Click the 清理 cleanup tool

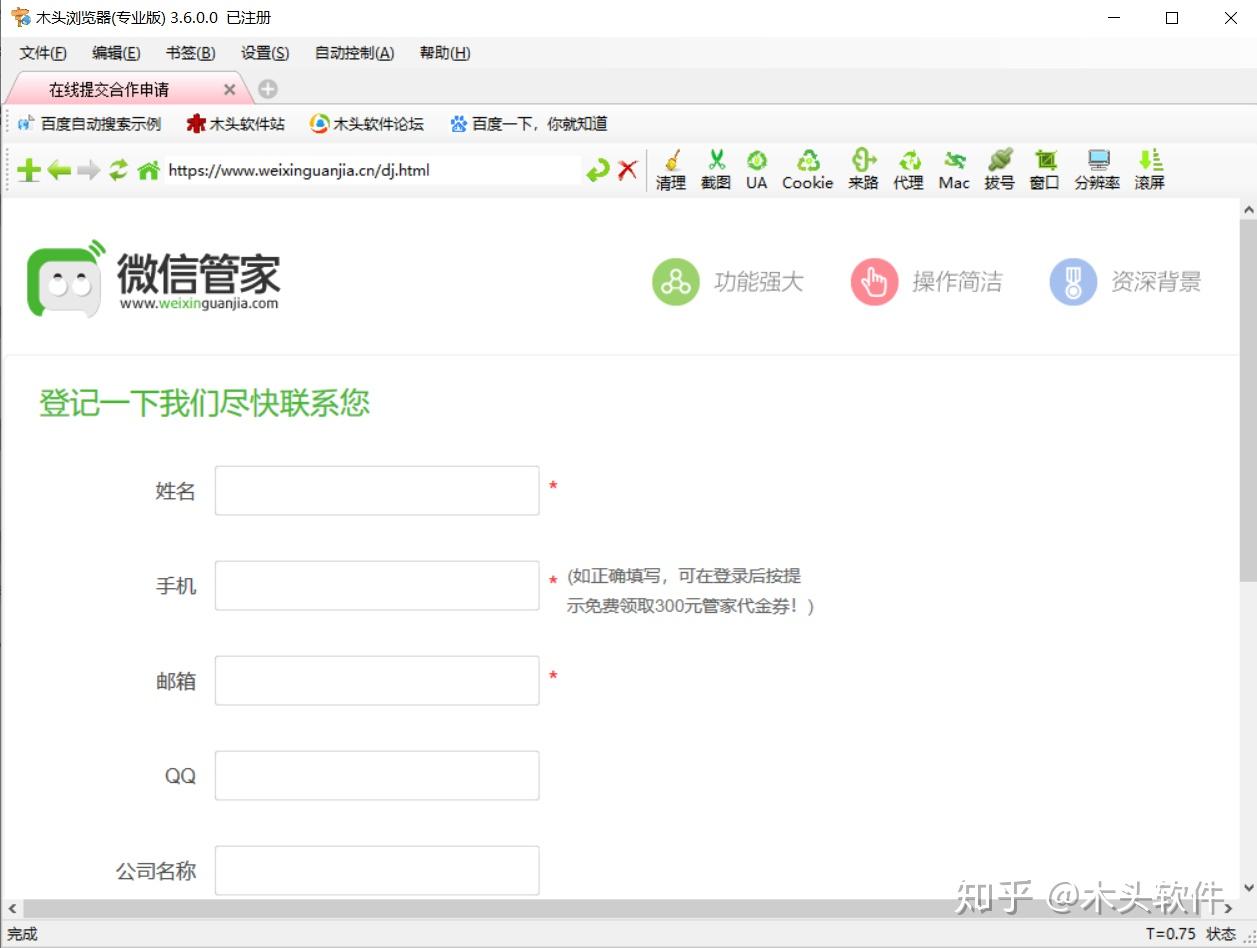coord(671,170)
